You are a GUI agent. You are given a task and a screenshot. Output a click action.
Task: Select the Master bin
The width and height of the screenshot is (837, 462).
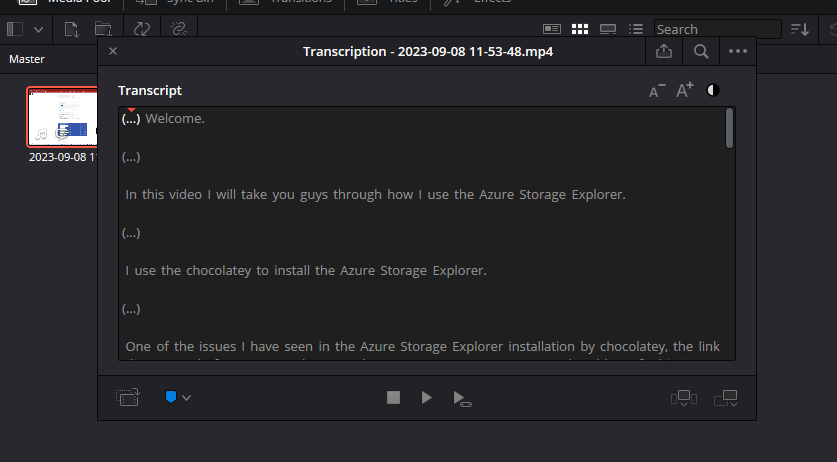tap(27, 59)
